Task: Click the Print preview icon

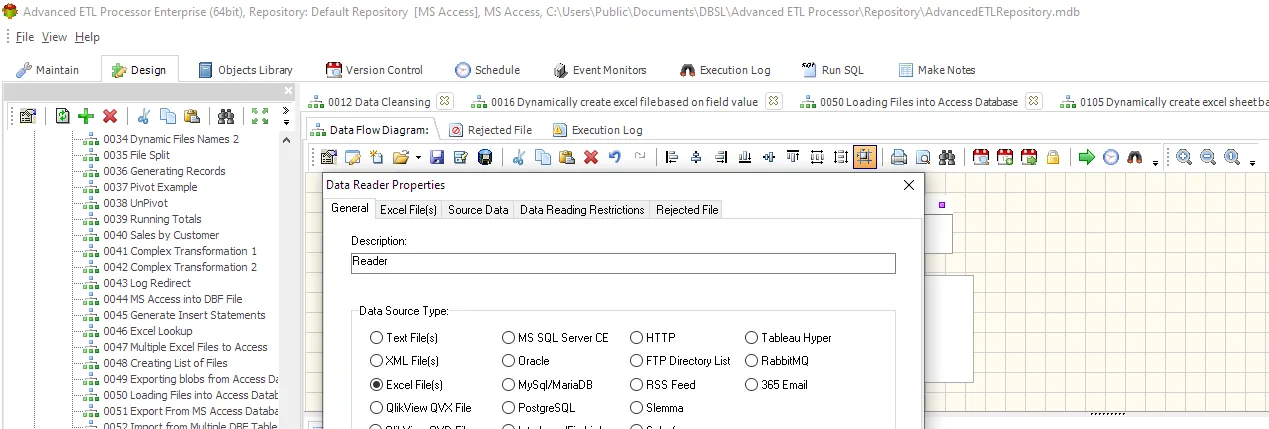Action: [x=923, y=157]
